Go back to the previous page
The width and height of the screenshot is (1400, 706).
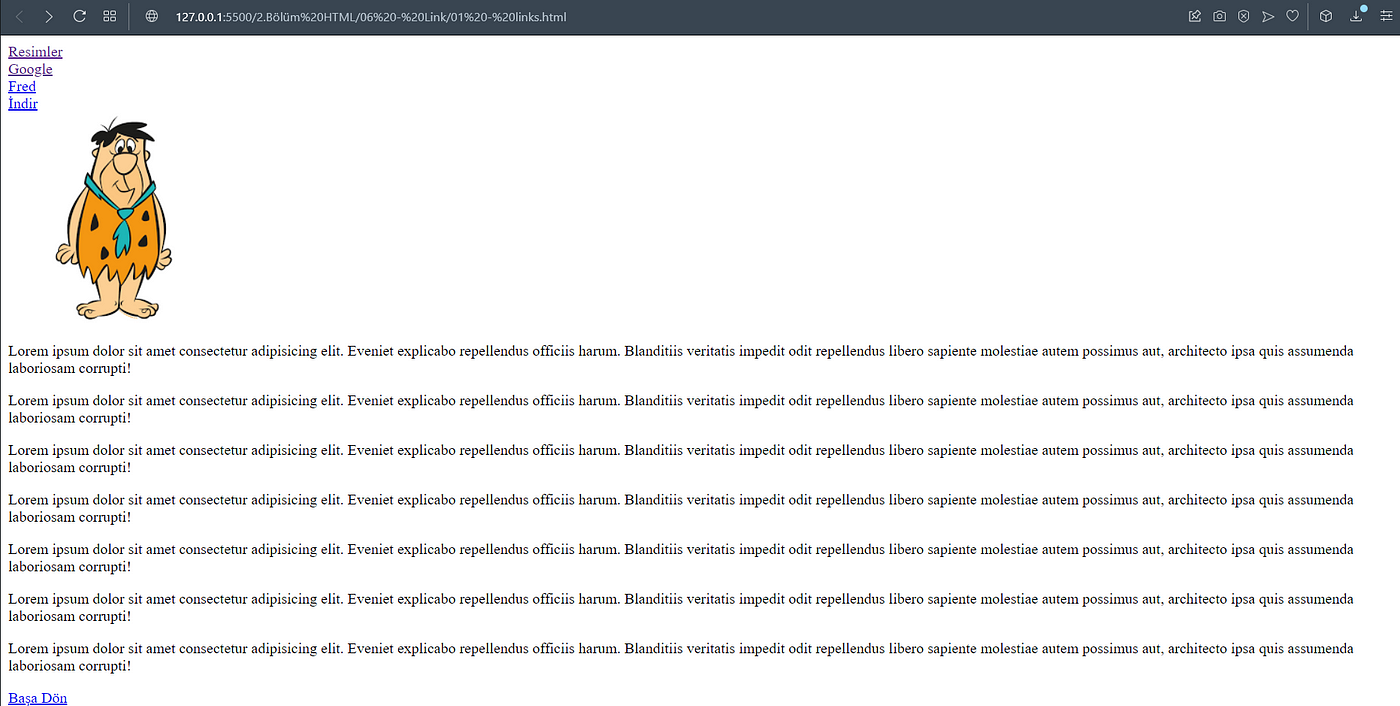[x=20, y=17]
